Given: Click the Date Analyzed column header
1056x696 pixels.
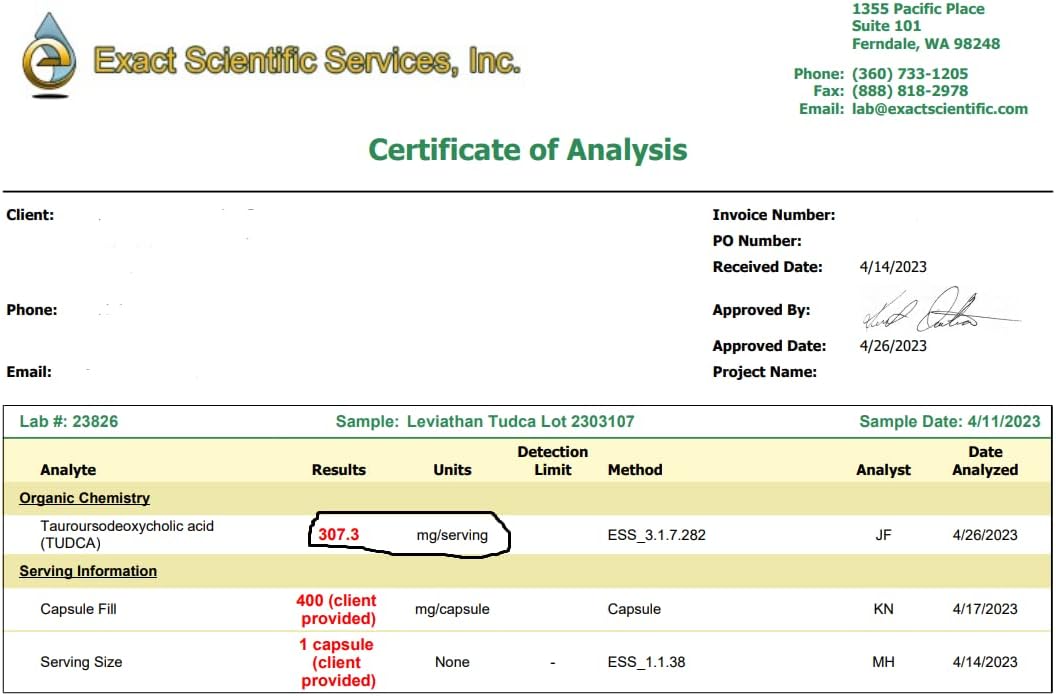Looking at the screenshot, I should 984,461.
